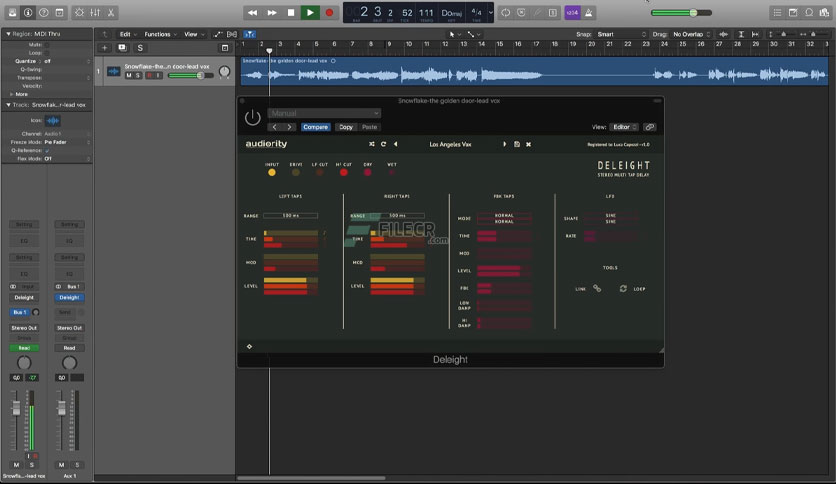This screenshot has width=836, height=484.
Task: Click the green Play button
Action: click(310, 12)
